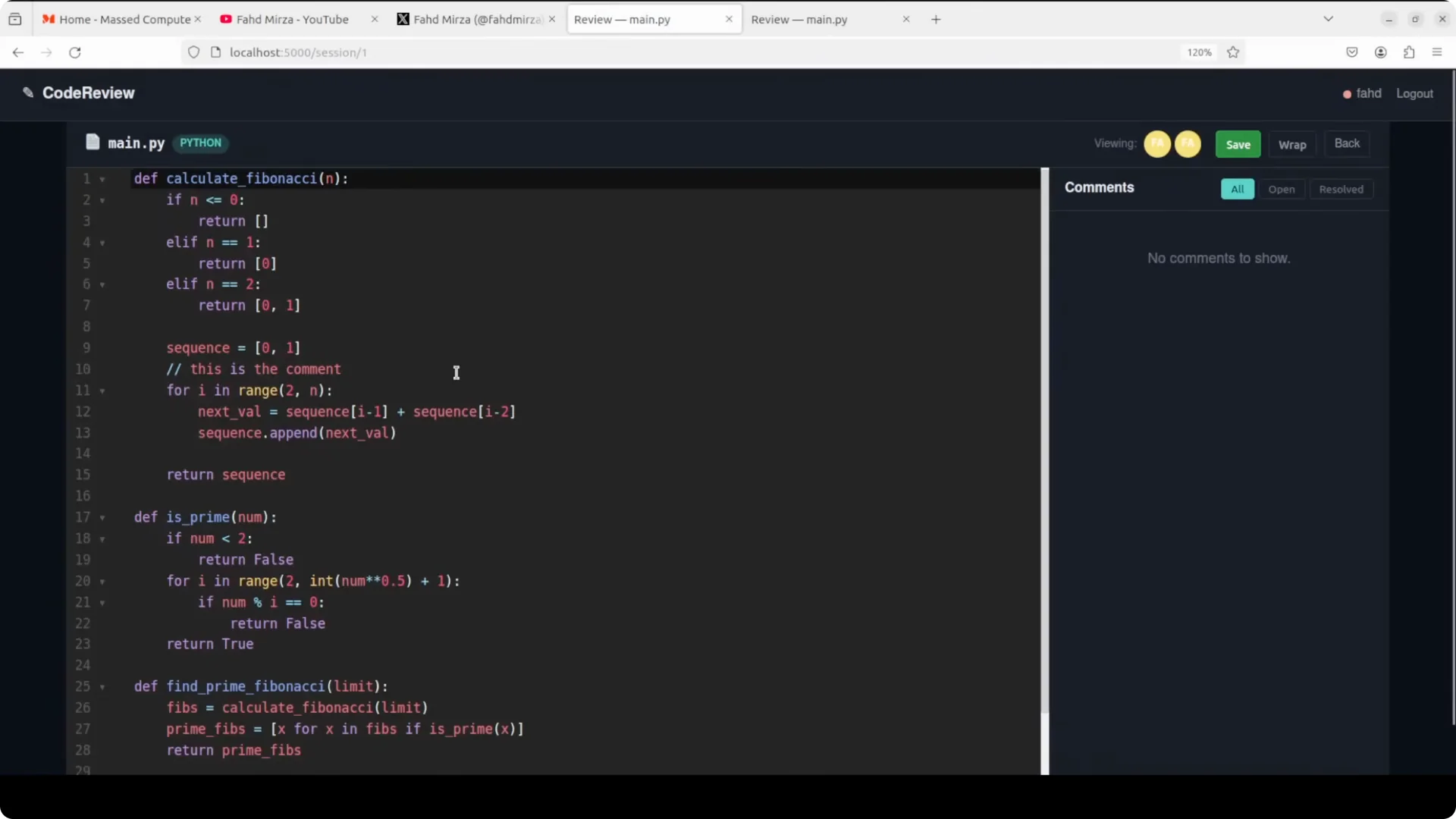Image resolution: width=1456 pixels, height=819 pixels.
Task: Filter comments by Open
Action: [x=1282, y=190]
